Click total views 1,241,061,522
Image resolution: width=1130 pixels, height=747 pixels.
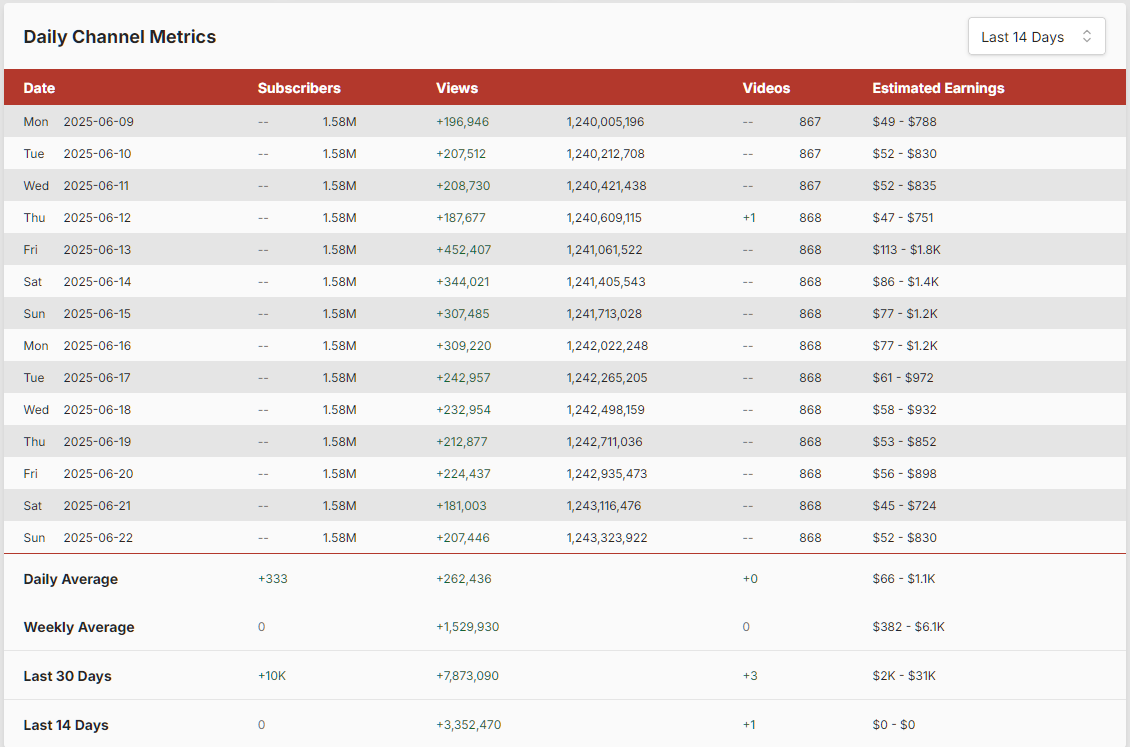604,250
